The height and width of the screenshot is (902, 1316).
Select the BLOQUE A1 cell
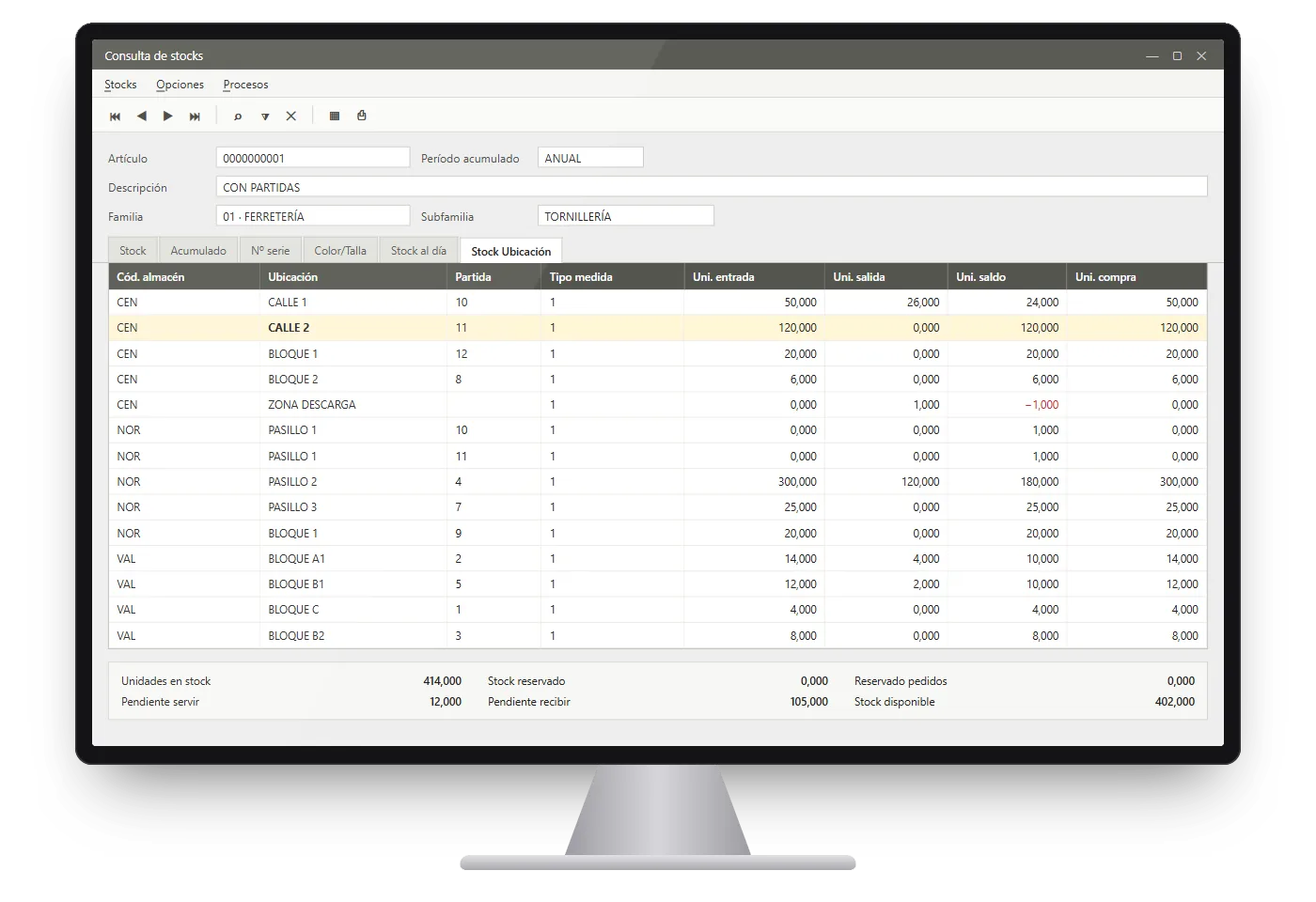tap(352, 559)
